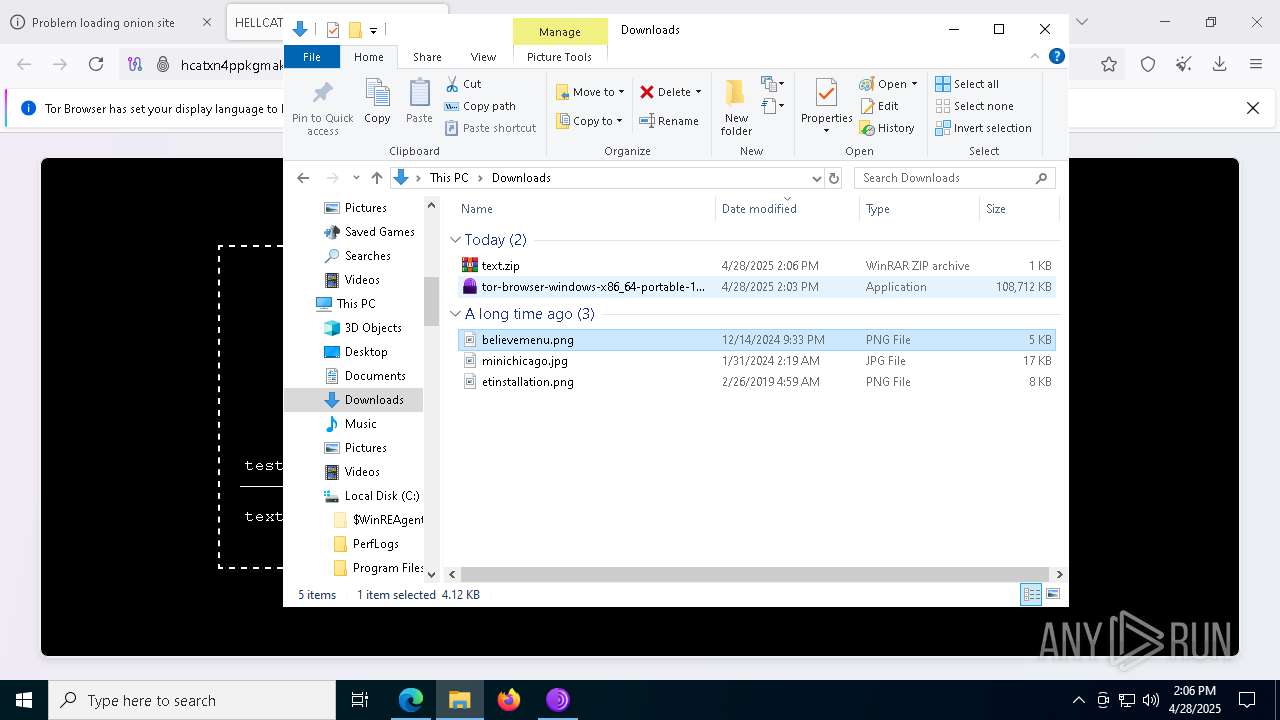The width and height of the screenshot is (1280, 720).
Task: Click Select all in ribbon
Action: point(967,84)
